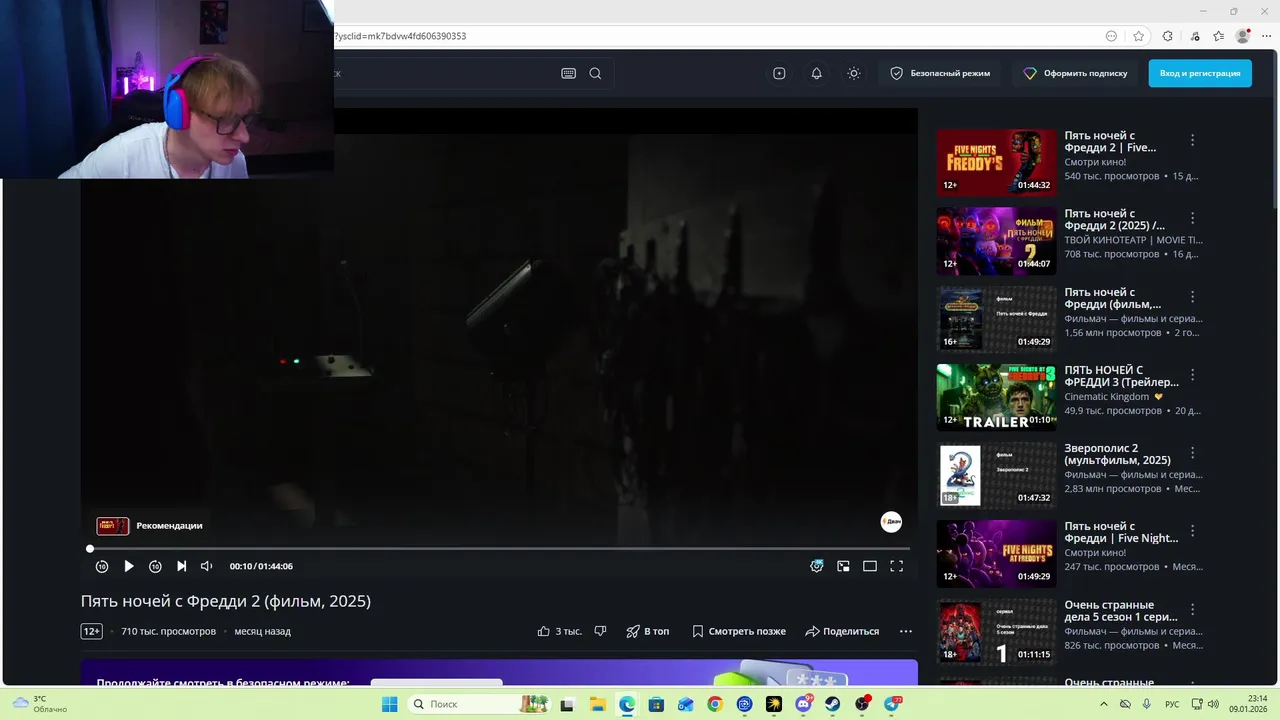Open options for Зверополис 2 suggestion

coord(1192,453)
